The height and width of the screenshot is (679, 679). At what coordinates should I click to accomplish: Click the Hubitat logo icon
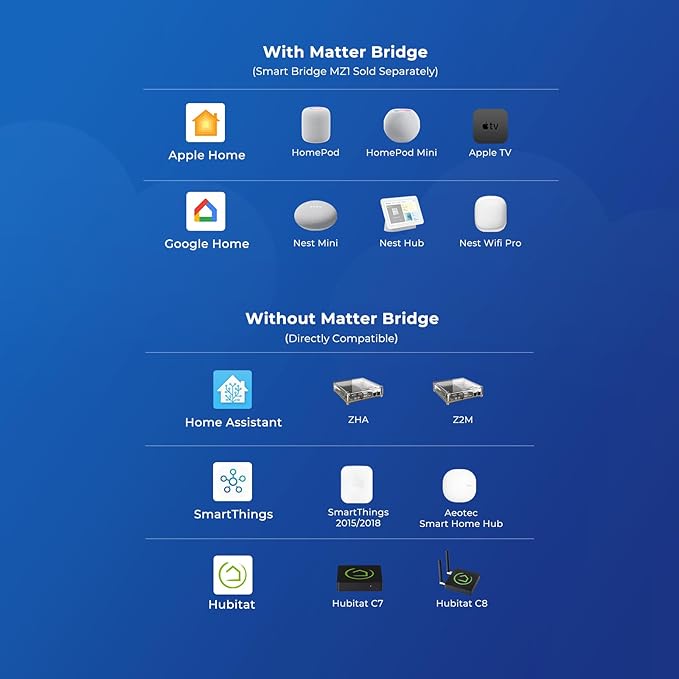233,575
